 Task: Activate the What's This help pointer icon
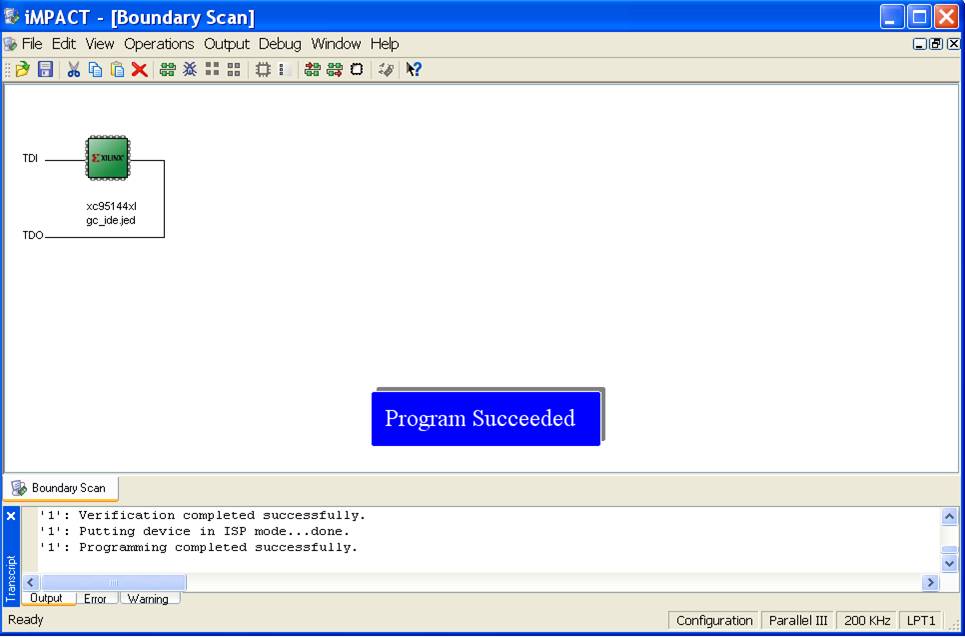pos(414,70)
